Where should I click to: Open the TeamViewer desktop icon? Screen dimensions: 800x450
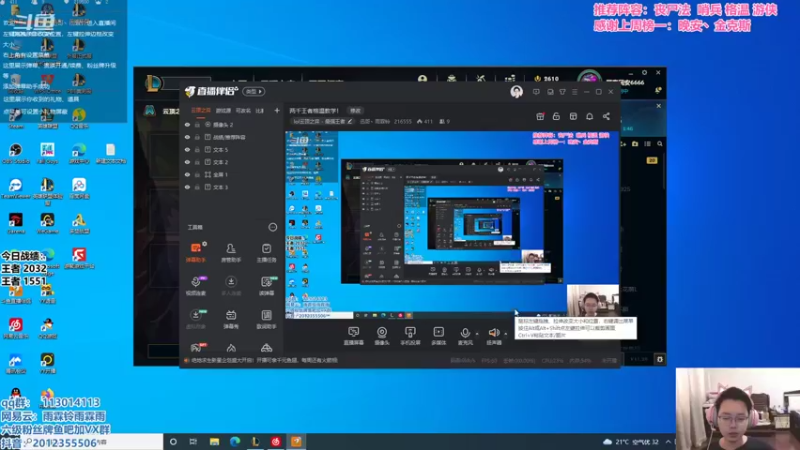coord(16,188)
